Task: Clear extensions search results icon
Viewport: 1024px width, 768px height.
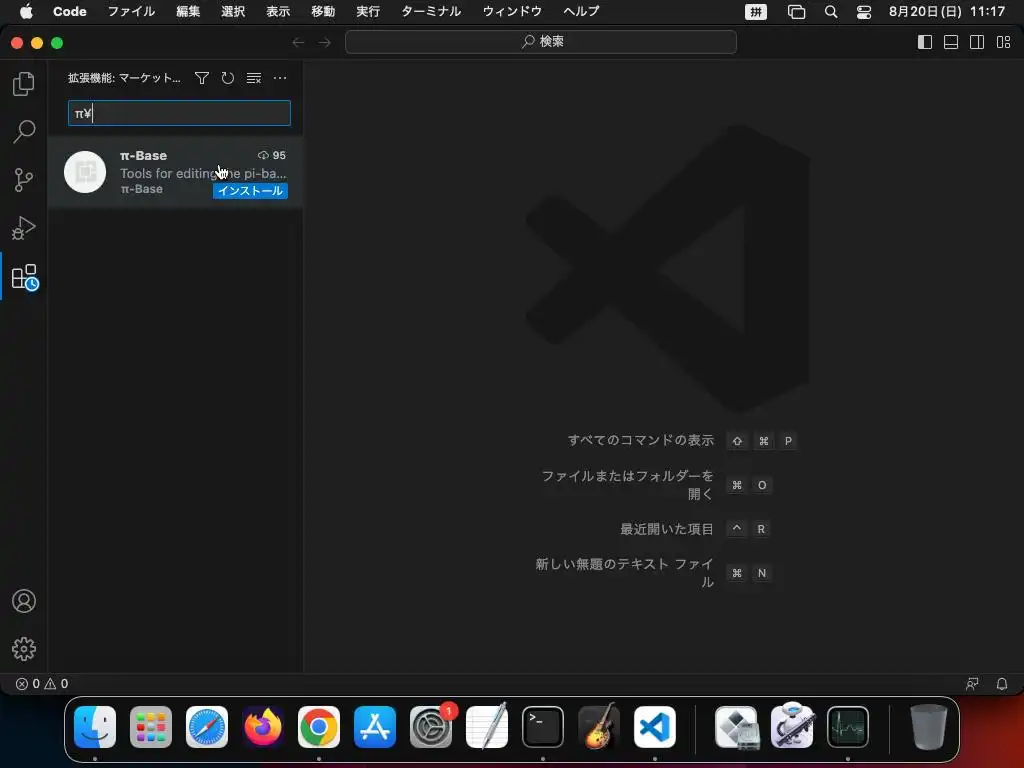Action: [x=254, y=78]
